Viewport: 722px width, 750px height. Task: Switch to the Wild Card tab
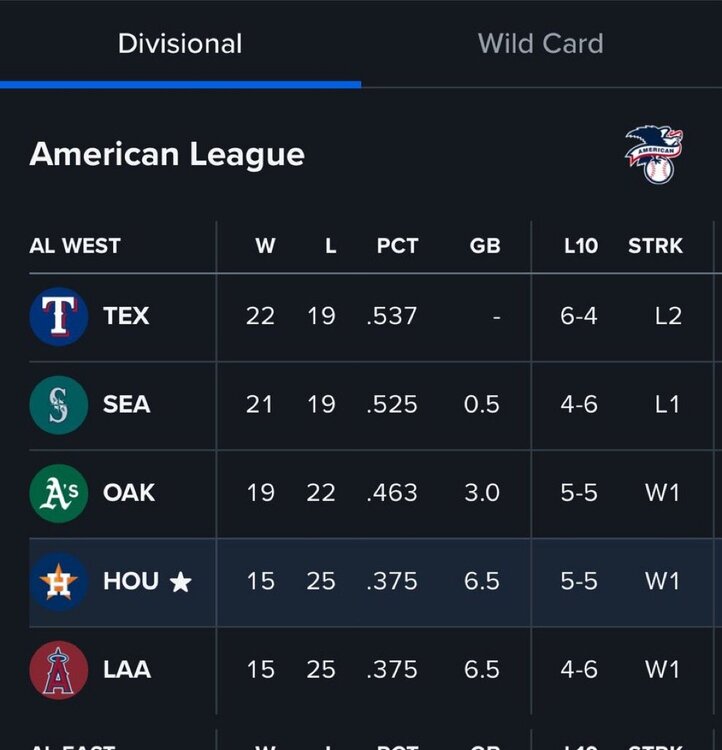coord(540,44)
